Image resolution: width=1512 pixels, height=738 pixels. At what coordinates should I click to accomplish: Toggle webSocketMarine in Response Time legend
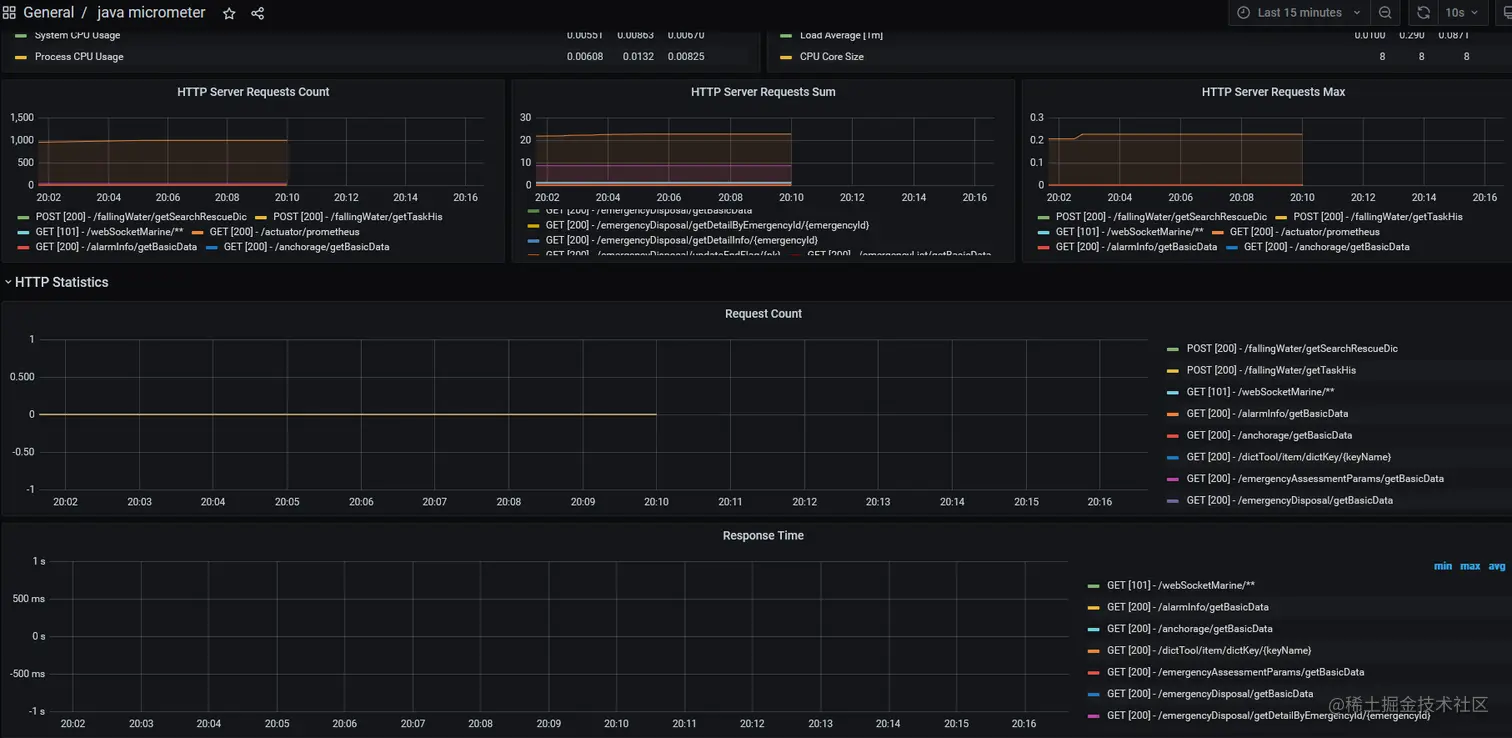pyautogui.click(x=1180, y=586)
